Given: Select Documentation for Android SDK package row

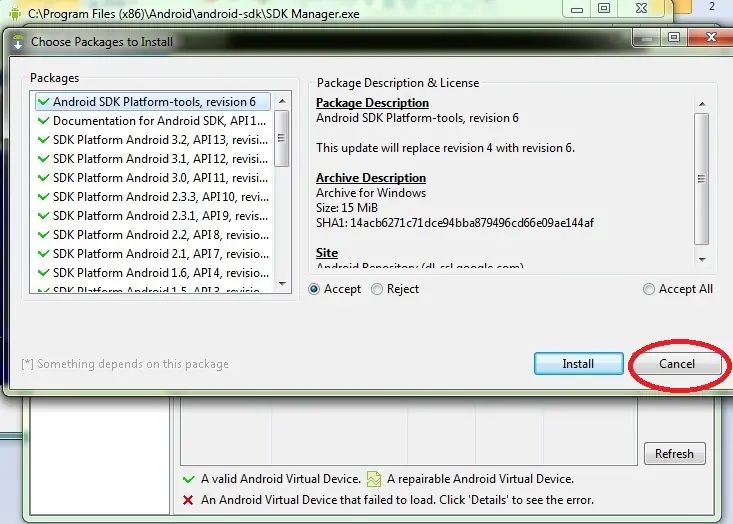Looking at the screenshot, I should [153, 121].
